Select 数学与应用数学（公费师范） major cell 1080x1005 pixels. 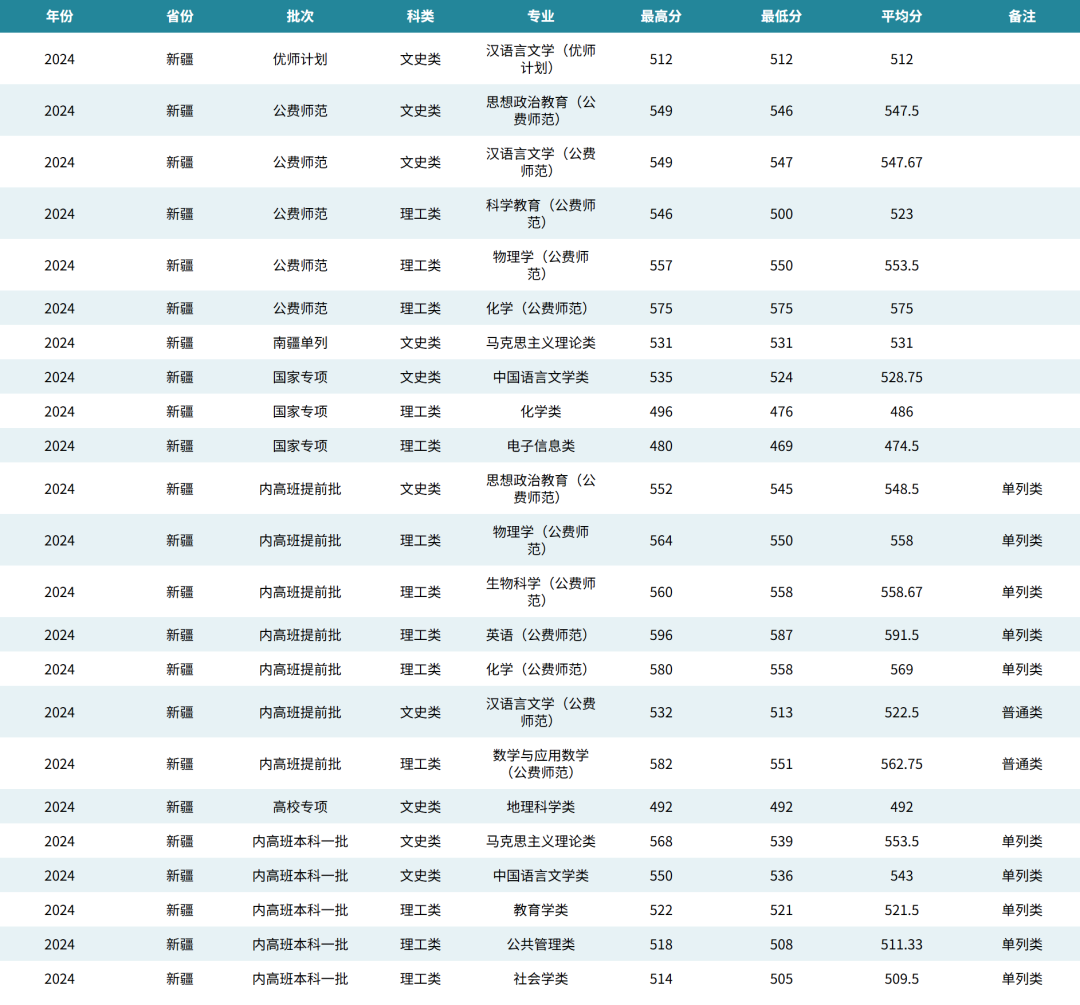point(541,764)
